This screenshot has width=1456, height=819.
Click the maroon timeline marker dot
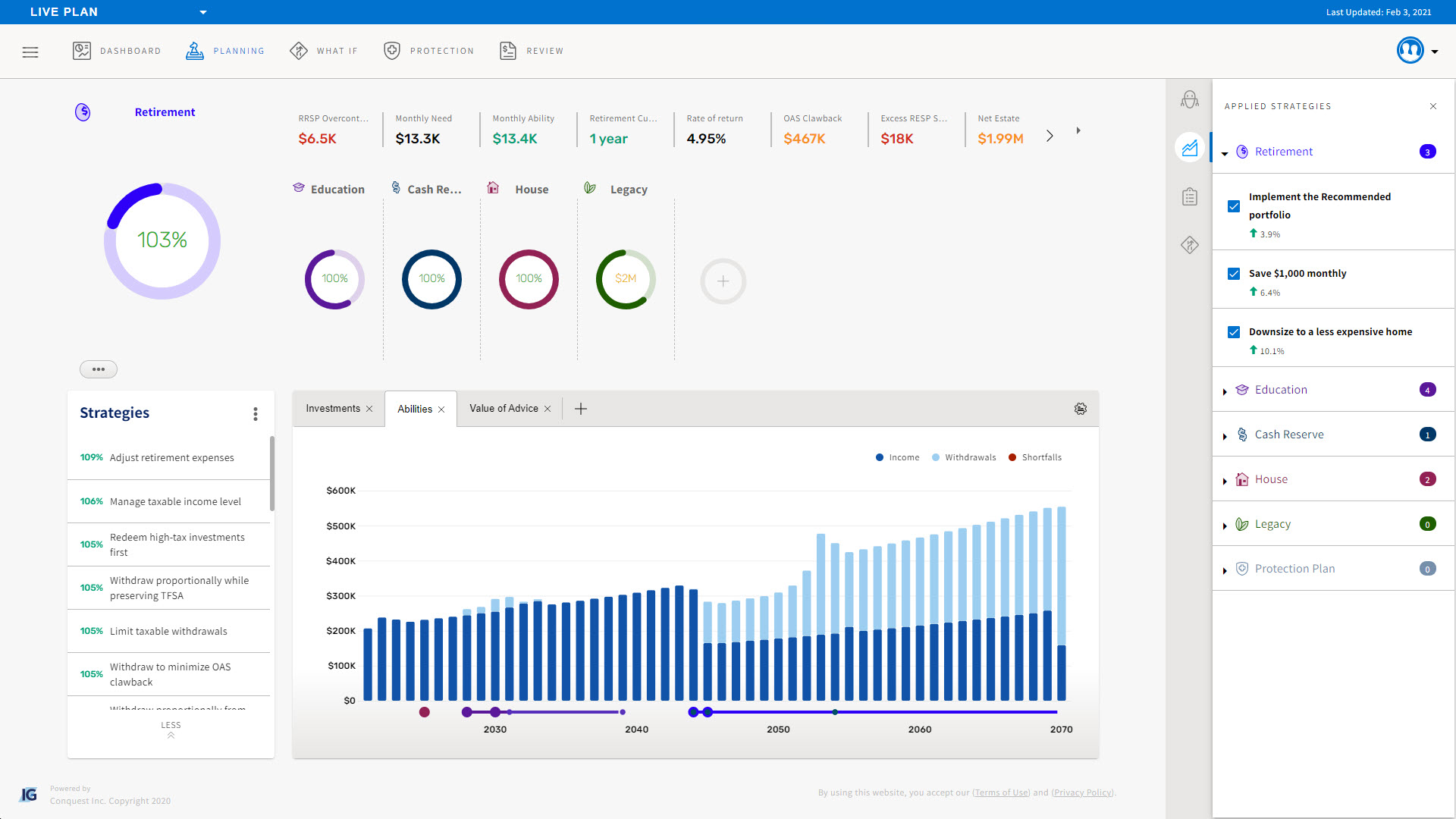coord(425,712)
